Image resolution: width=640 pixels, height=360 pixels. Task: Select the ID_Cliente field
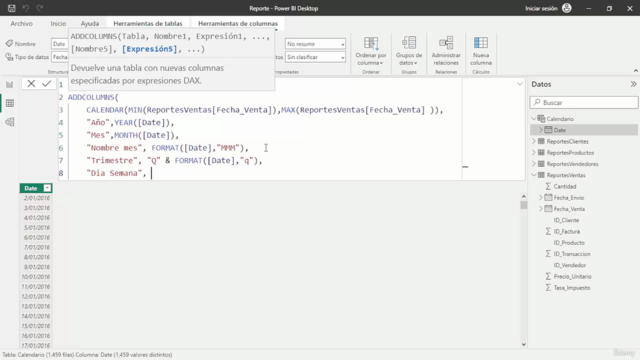point(566,220)
